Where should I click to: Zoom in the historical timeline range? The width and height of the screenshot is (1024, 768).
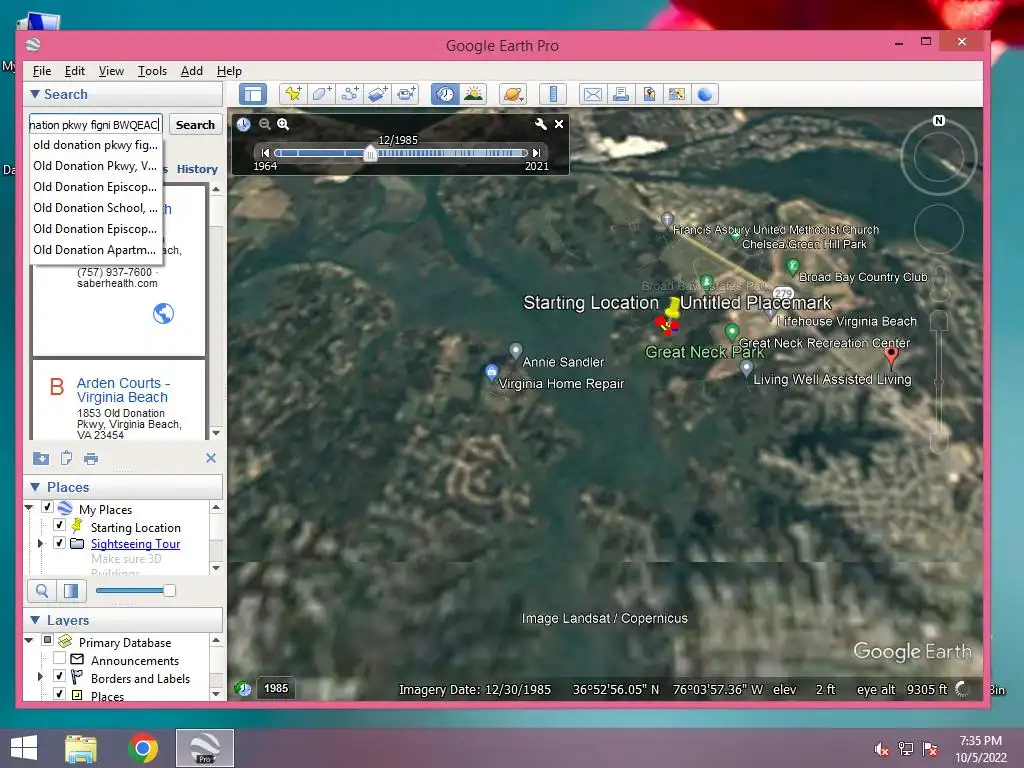283,124
